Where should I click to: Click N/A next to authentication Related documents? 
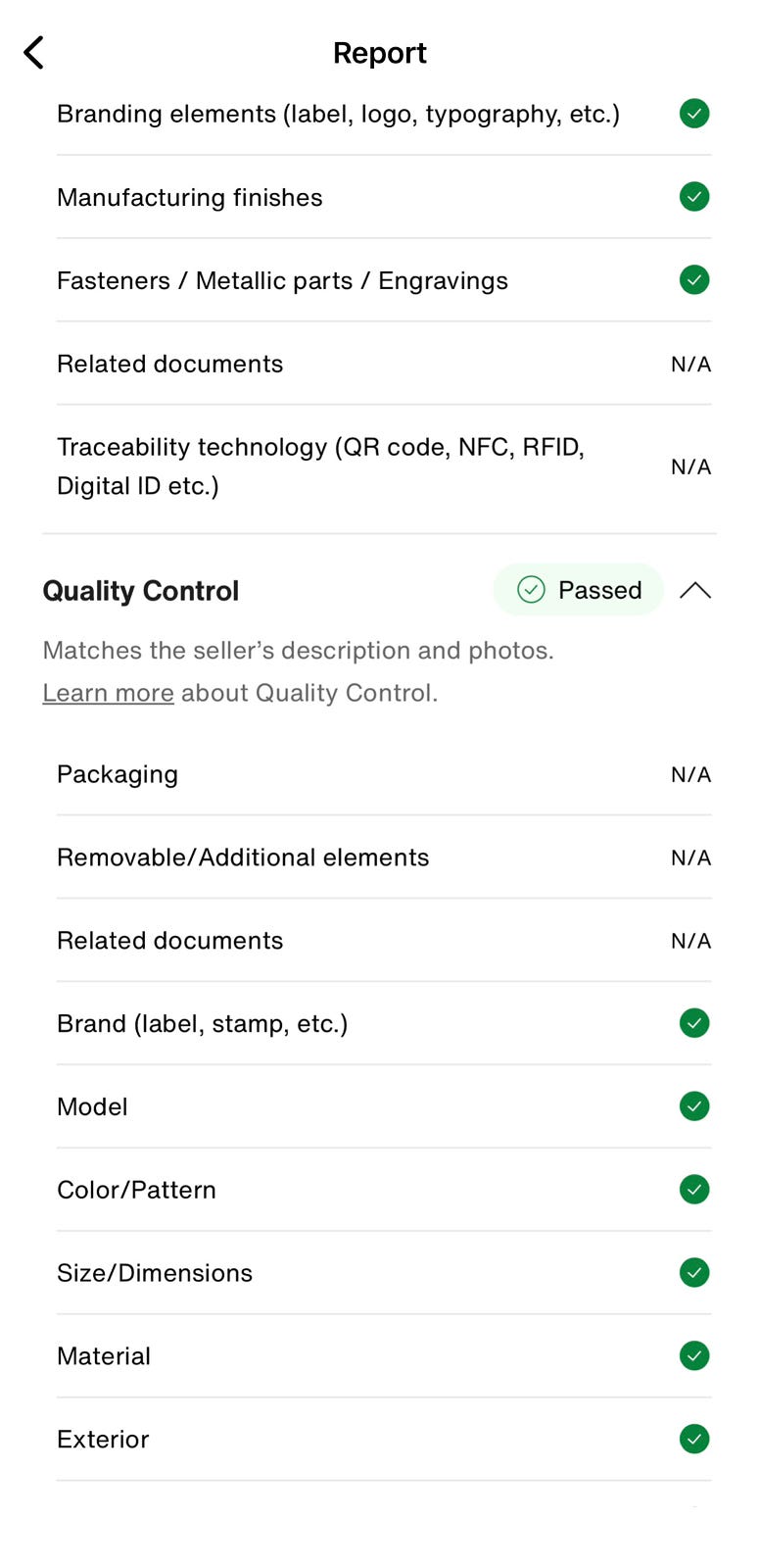(690, 365)
